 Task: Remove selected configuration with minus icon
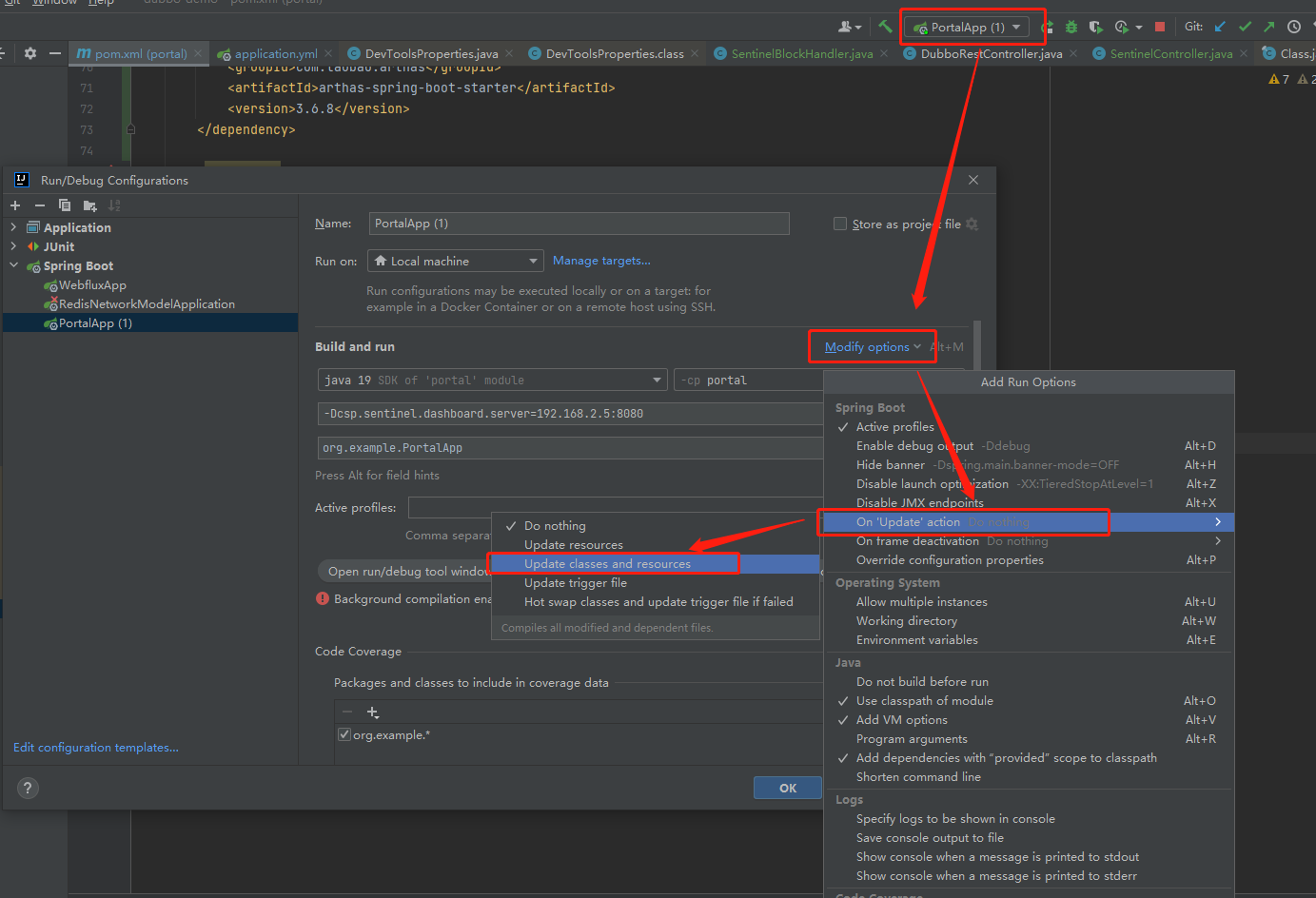click(x=40, y=205)
